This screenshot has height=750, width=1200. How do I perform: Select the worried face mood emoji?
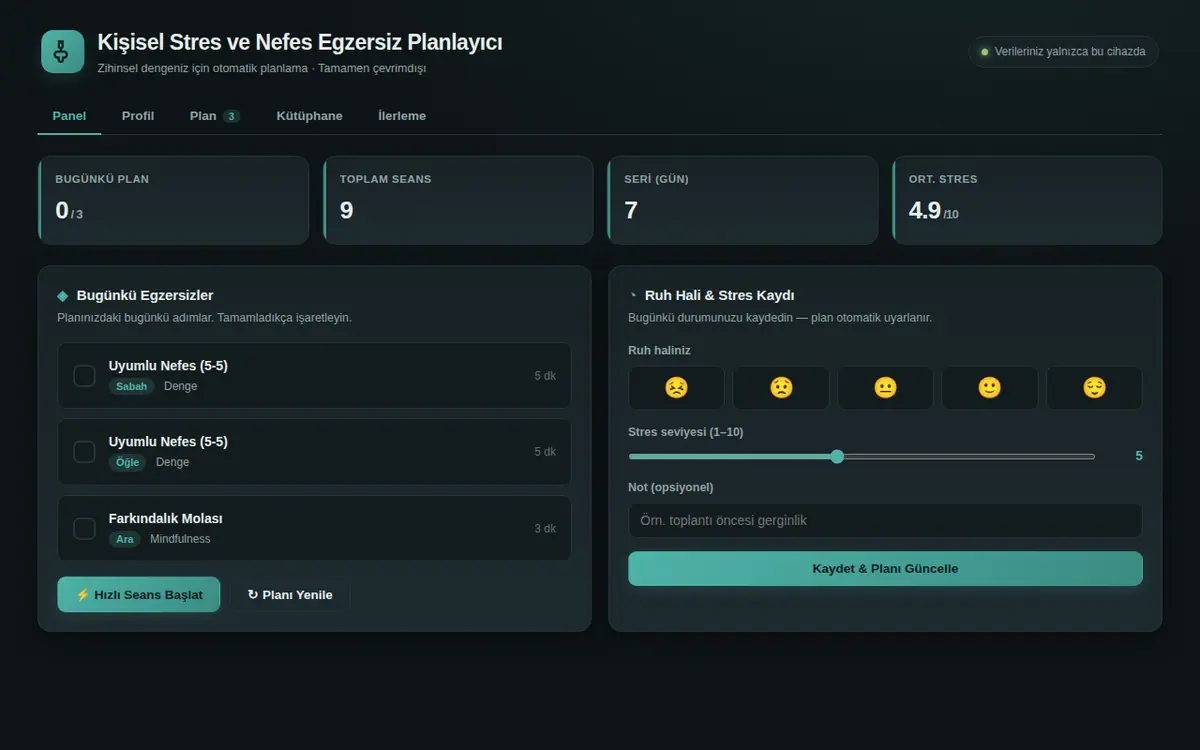(781, 388)
